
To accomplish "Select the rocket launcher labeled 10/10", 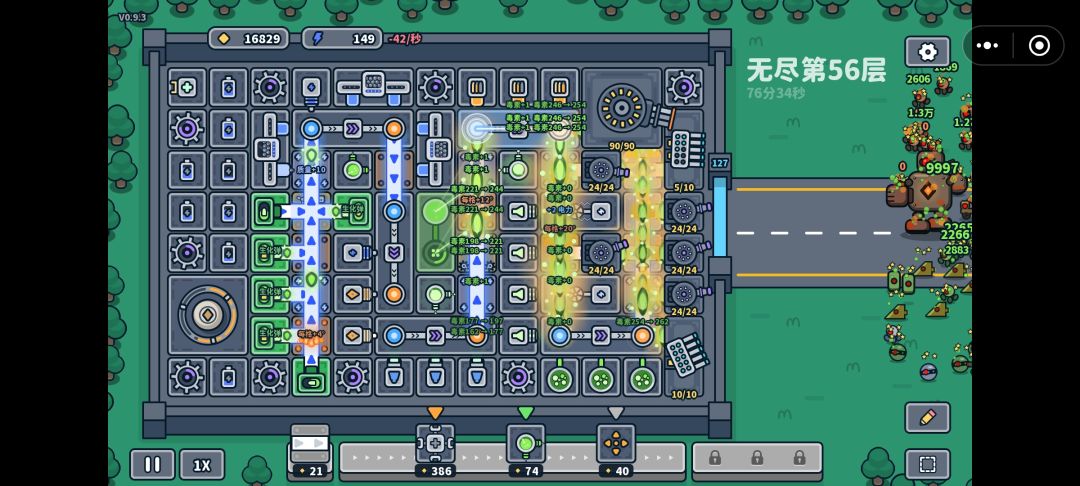I will pos(684,357).
